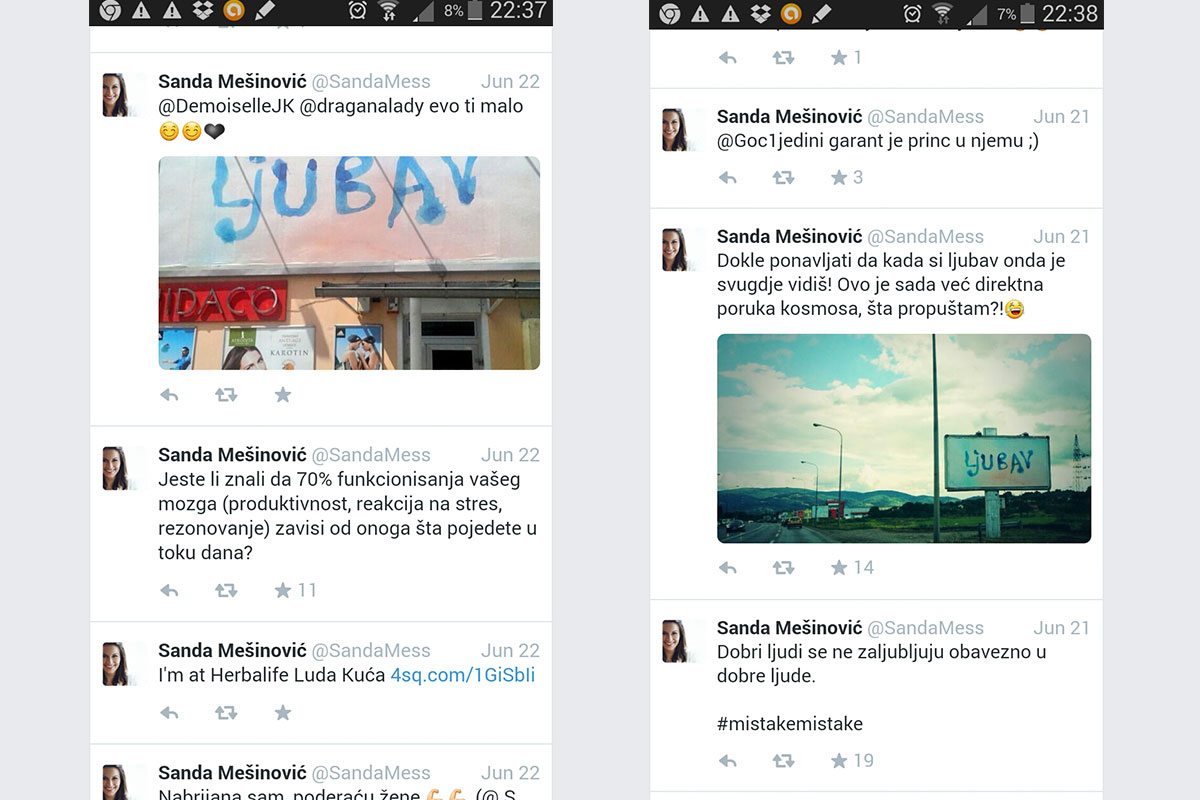
Task: Retweet the '#mistakemistake' tweet
Action: (783, 761)
